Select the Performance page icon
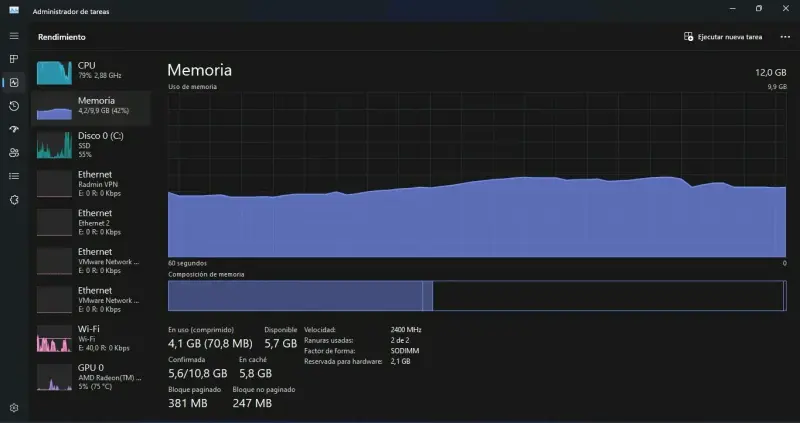800x423 pixels. point(14,83)
